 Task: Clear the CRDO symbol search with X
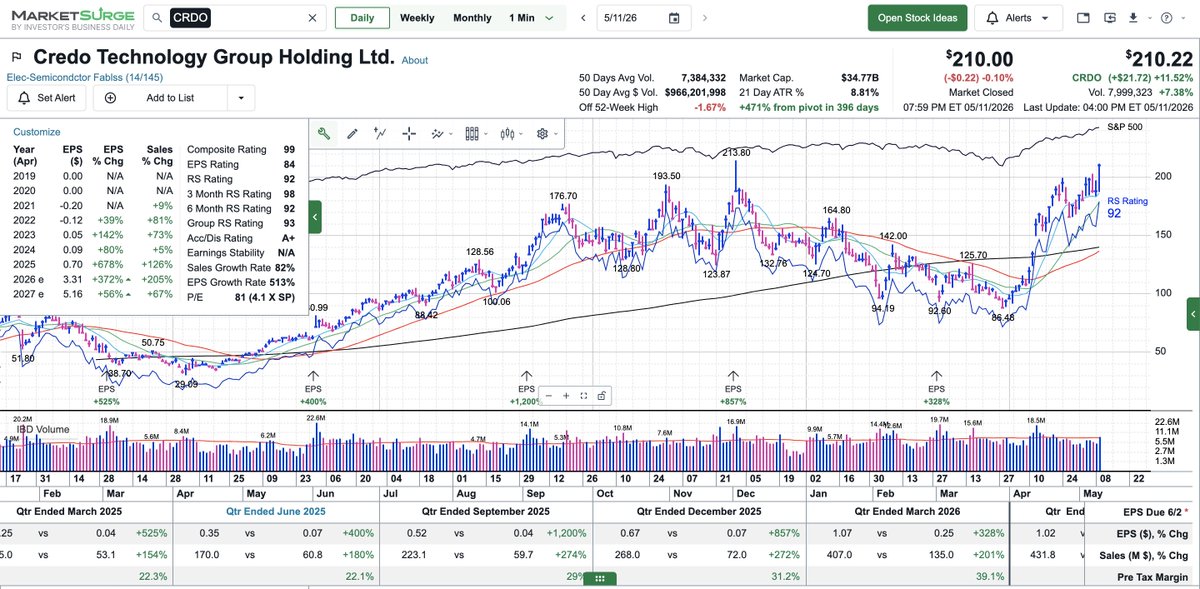[x=311, y=18]
